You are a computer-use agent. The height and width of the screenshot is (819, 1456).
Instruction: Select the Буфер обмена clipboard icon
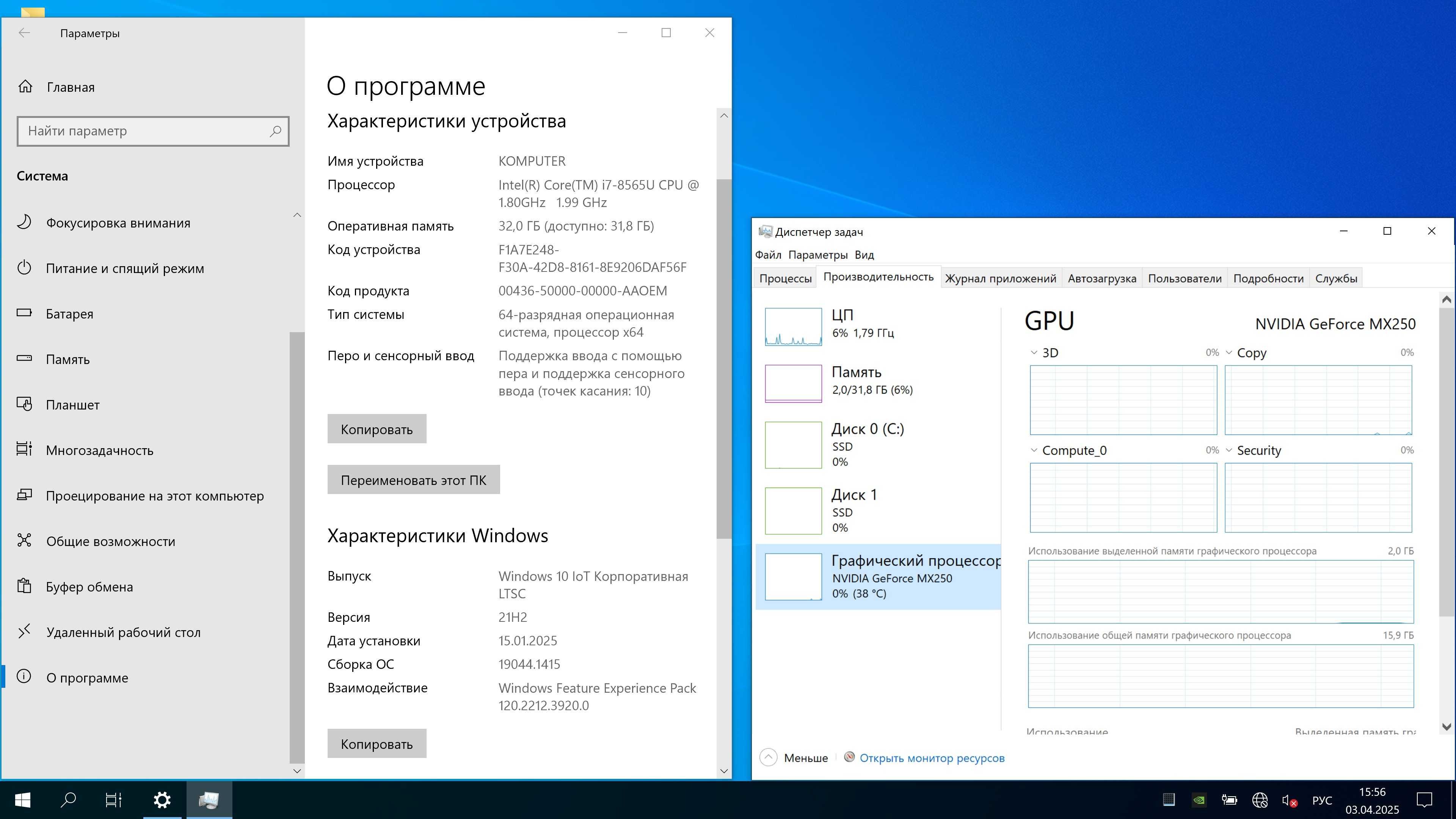24,585
